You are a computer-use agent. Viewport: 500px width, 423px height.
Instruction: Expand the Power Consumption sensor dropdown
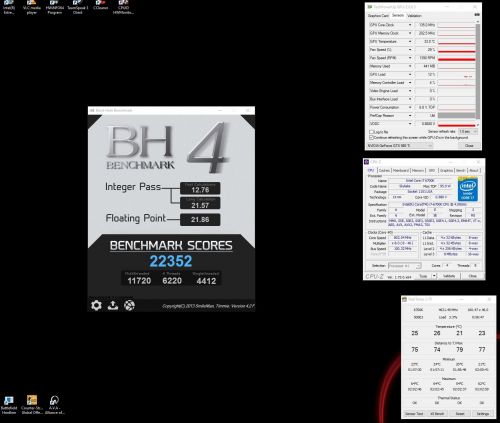pos(410,107)
